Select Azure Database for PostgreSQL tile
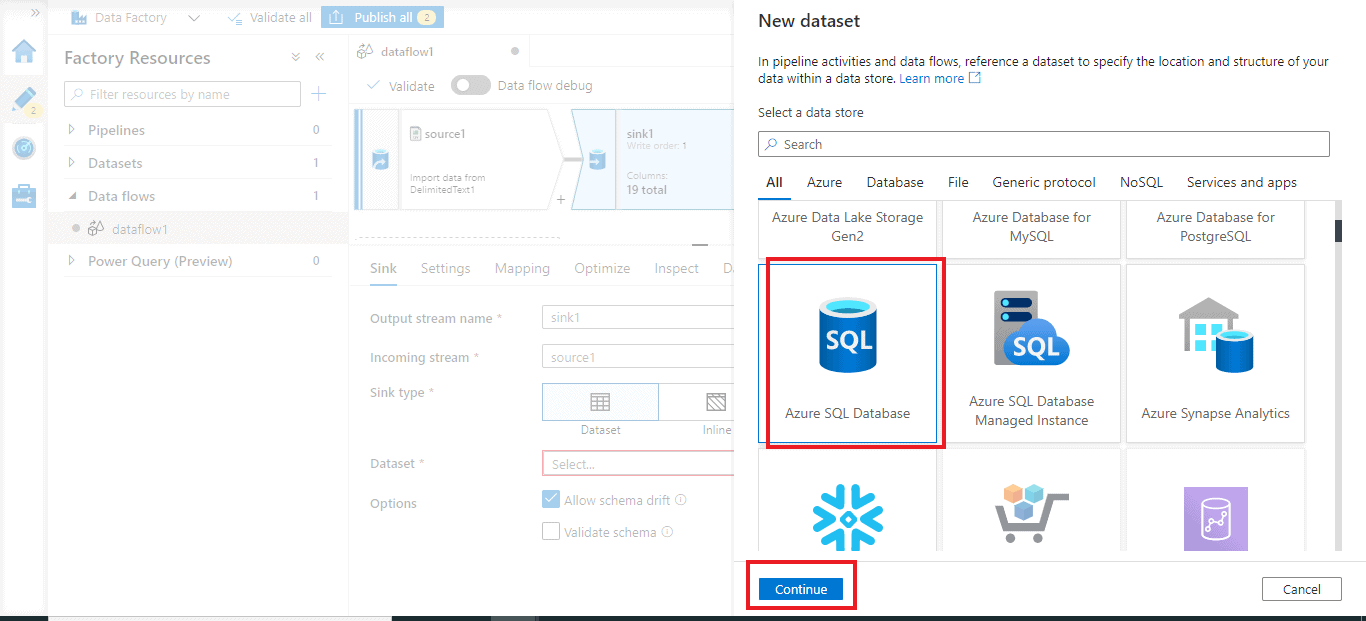1366x621 pixels. click(1215, 228)
